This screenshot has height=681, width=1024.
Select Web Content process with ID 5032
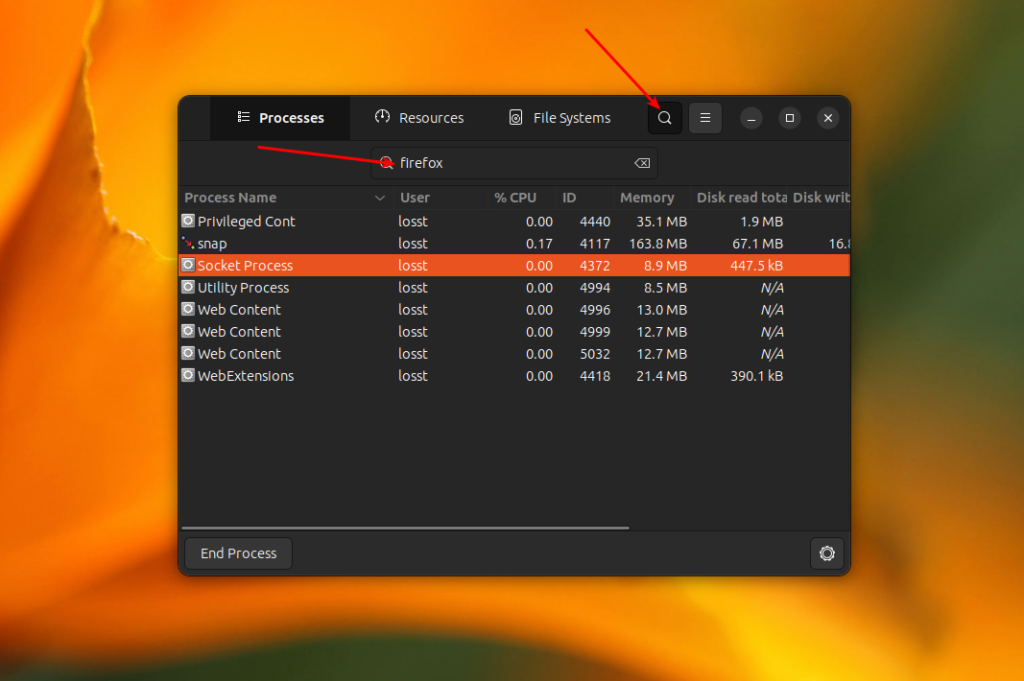coord(514,353)
